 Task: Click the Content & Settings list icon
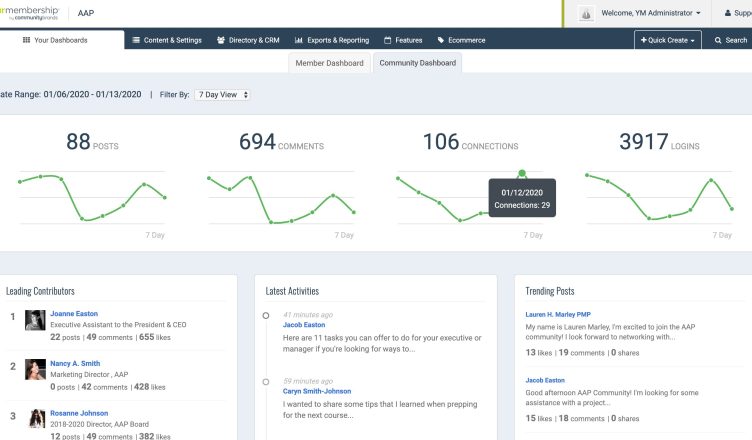coord(136,41)
